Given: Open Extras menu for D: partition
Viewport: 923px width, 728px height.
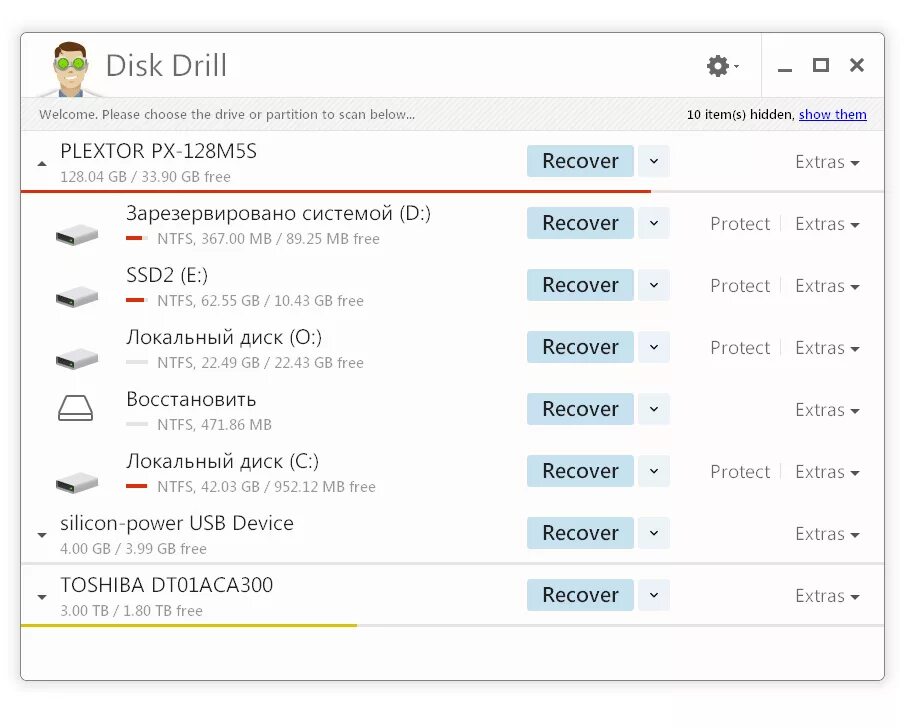Looking at the screenshot, I should coord(827,224).
